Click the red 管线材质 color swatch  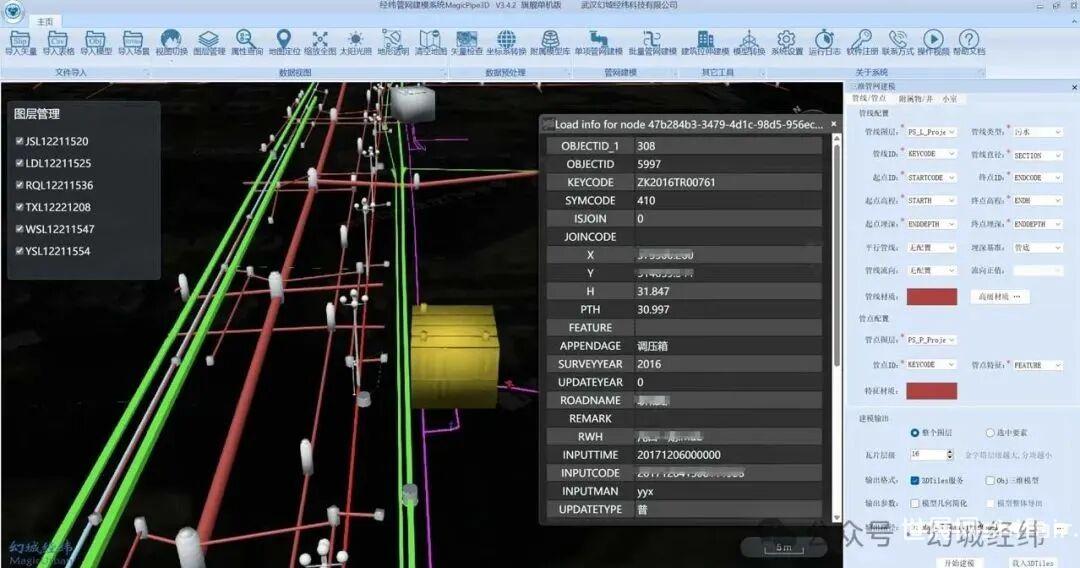(x=931, y=297)
